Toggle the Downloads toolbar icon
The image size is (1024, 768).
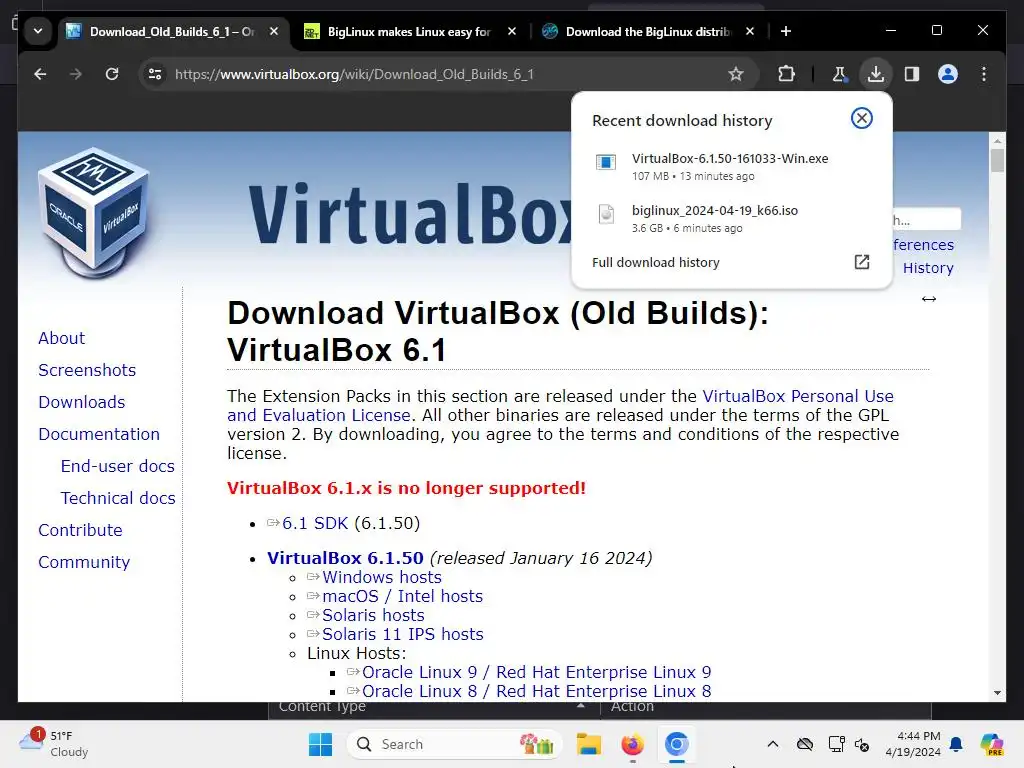tap(876, 74)
